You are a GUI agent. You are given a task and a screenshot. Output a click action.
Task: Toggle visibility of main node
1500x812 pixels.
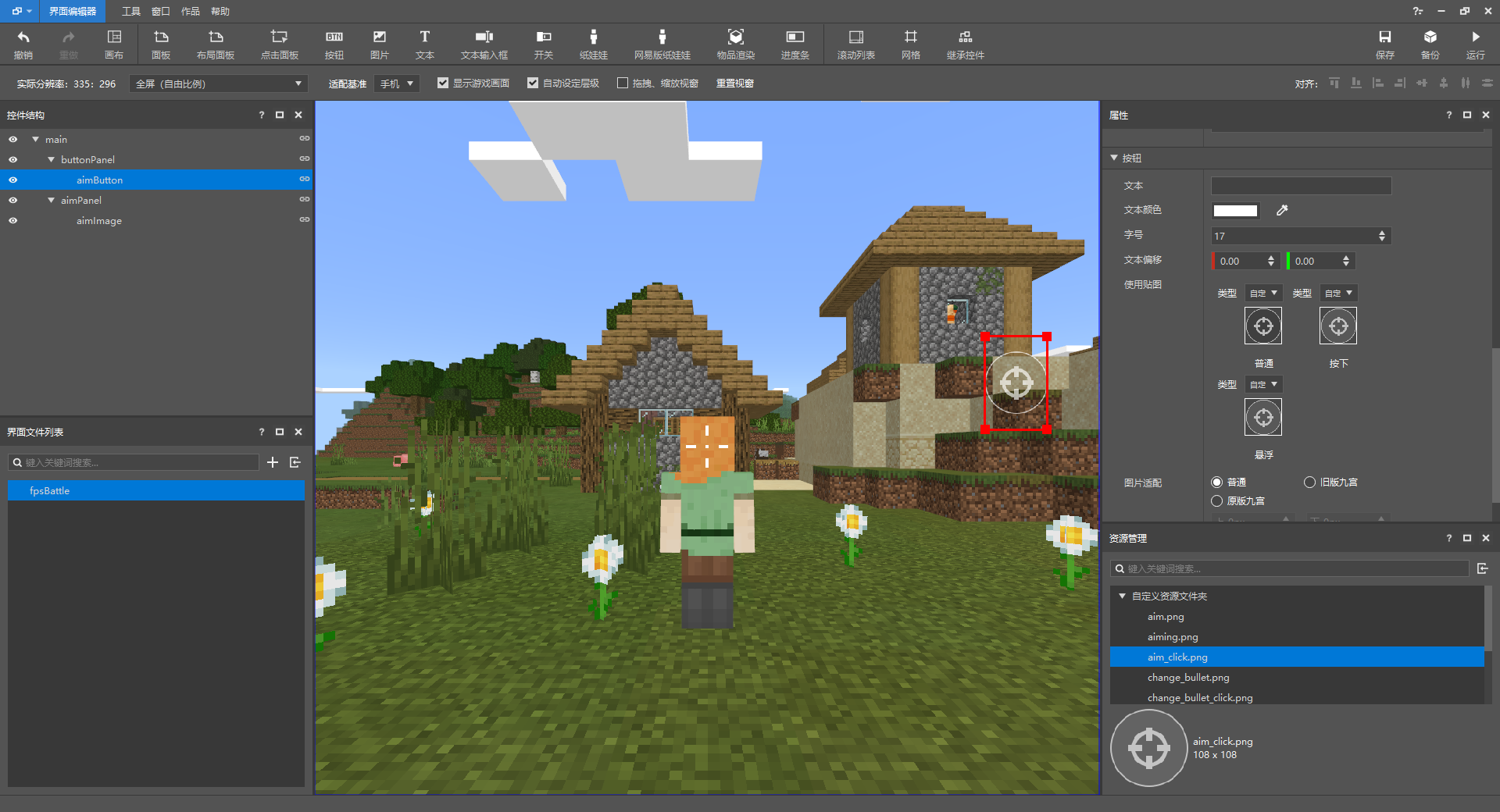coord(13,139)
